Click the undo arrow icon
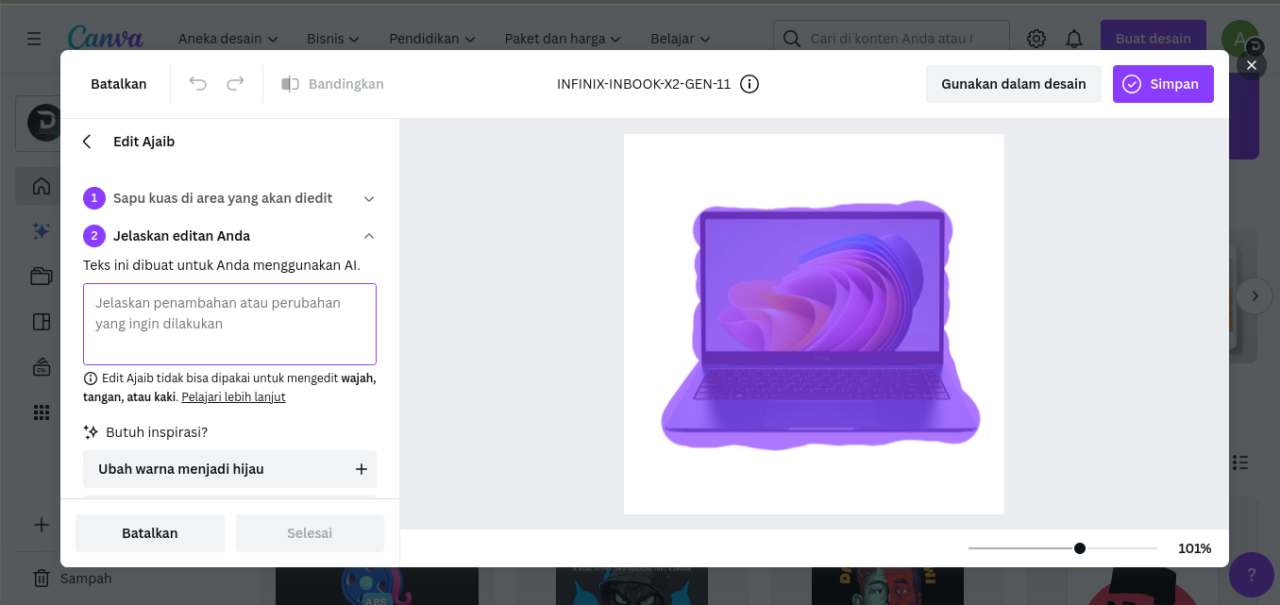Image resolution: width=1280 pixels, height=605 pixels. [x=198, y=84]
